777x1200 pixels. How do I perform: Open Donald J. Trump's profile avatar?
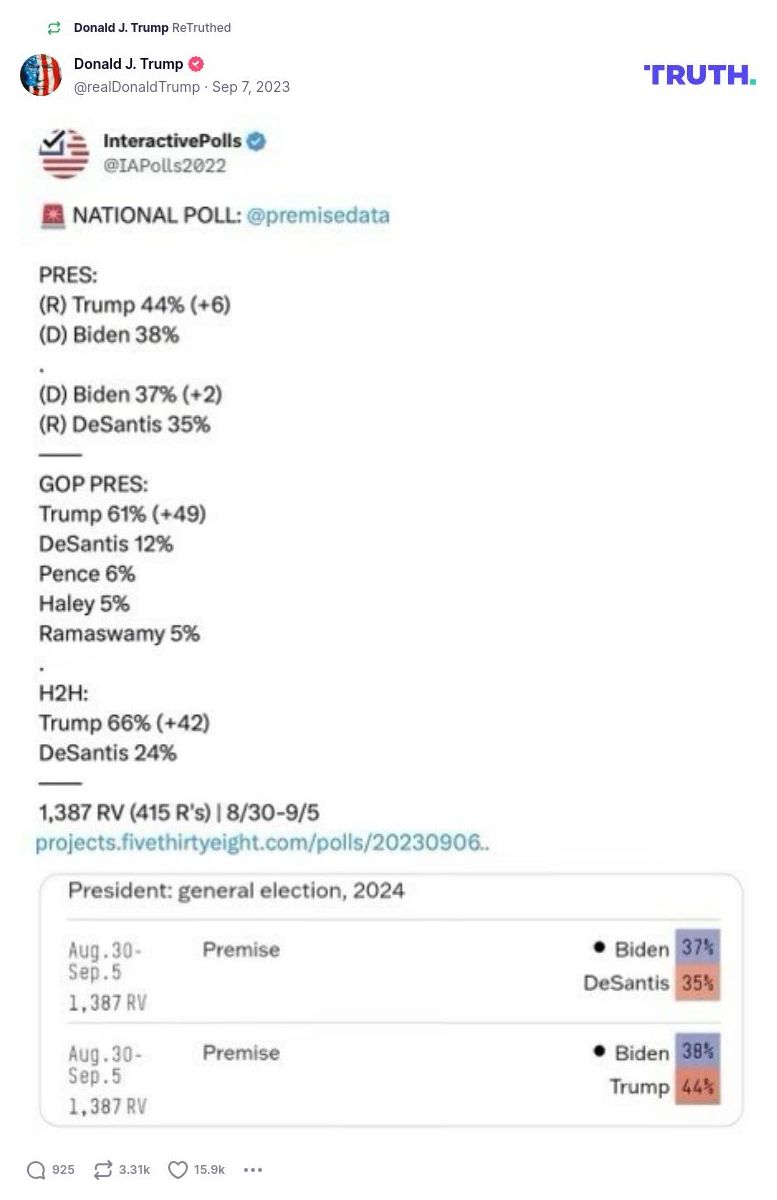[x=41, y=75]
